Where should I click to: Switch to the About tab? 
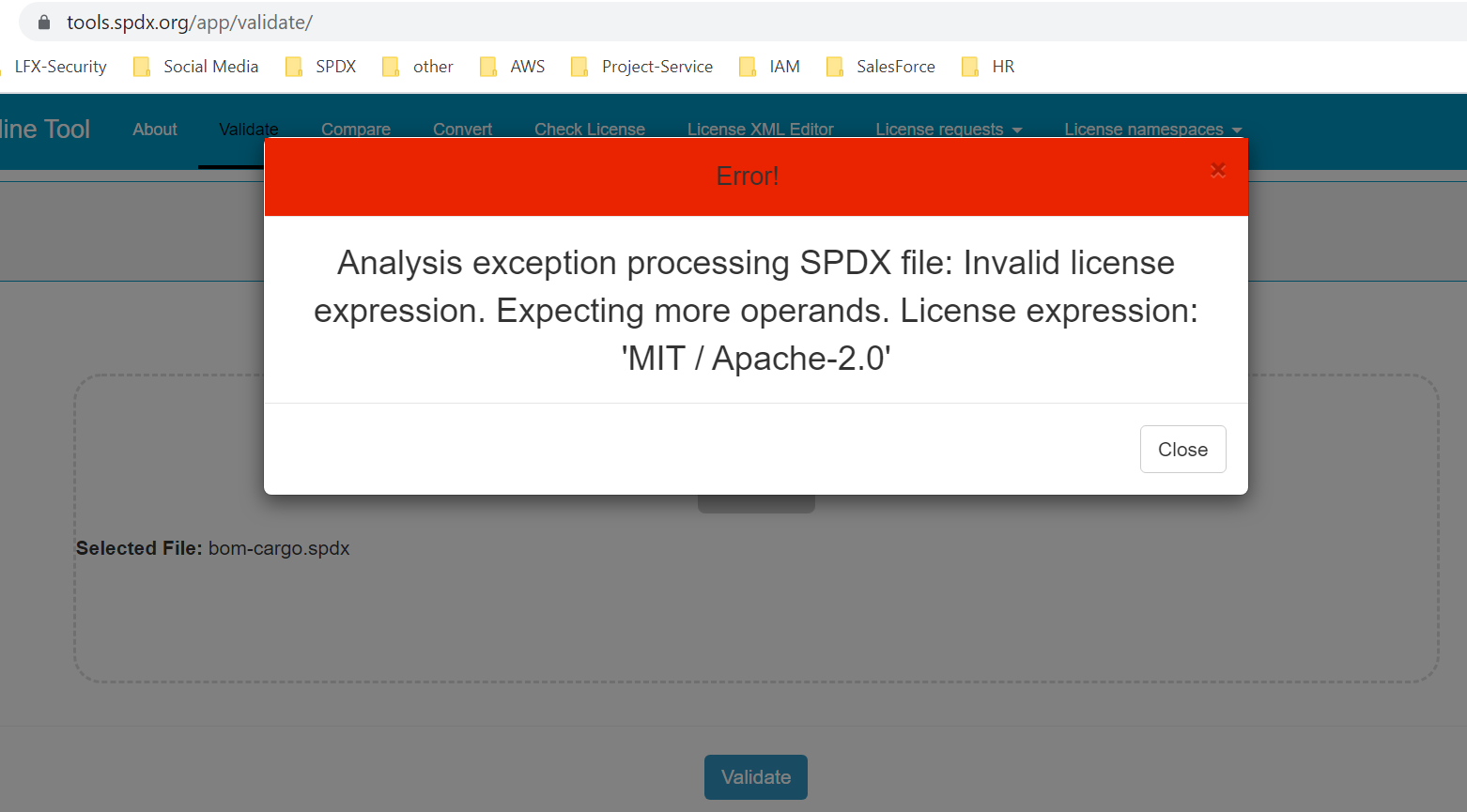pos(154,129)
